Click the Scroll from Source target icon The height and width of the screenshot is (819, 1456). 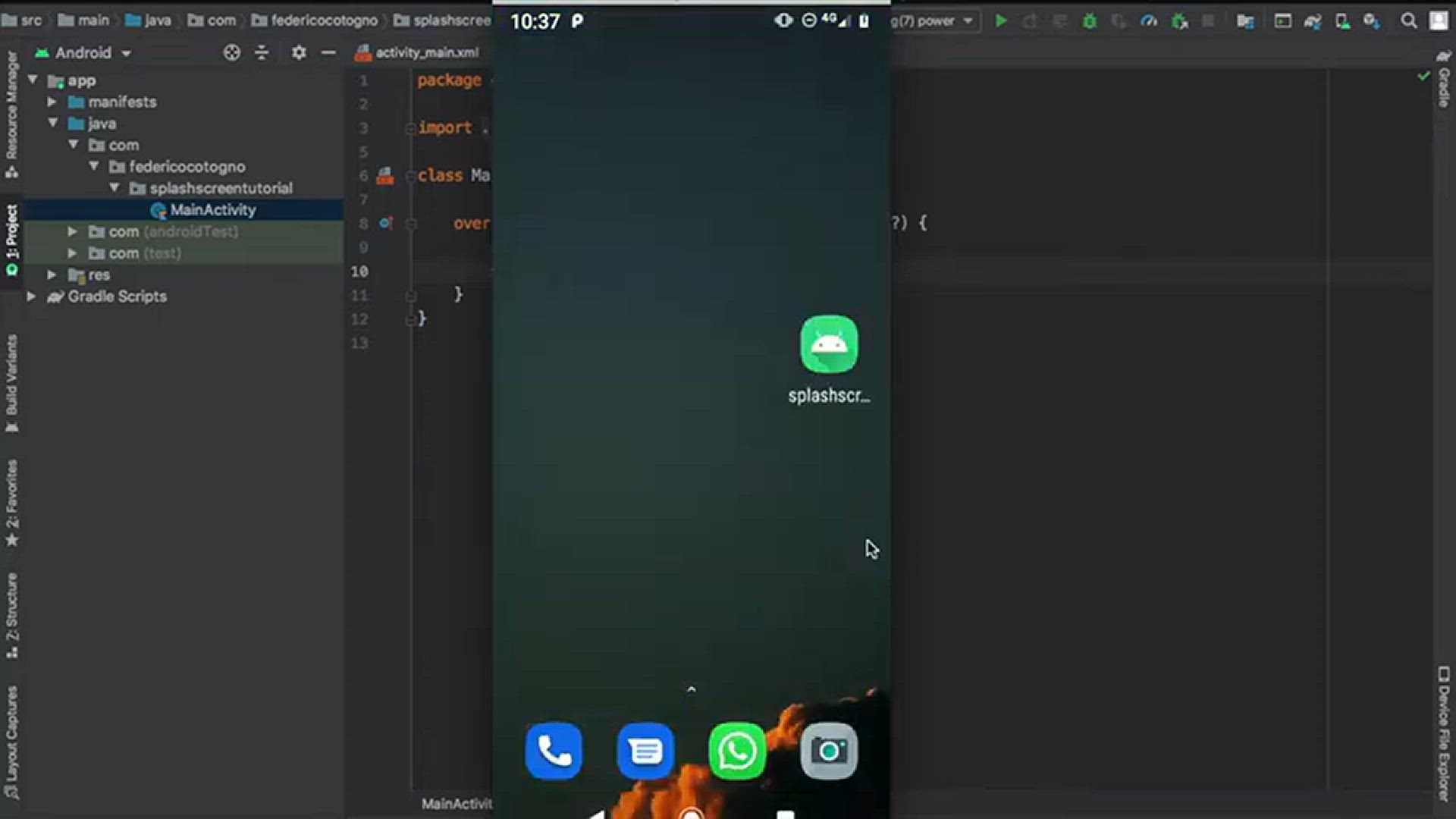pyautogui.click(x=232, y=52)
